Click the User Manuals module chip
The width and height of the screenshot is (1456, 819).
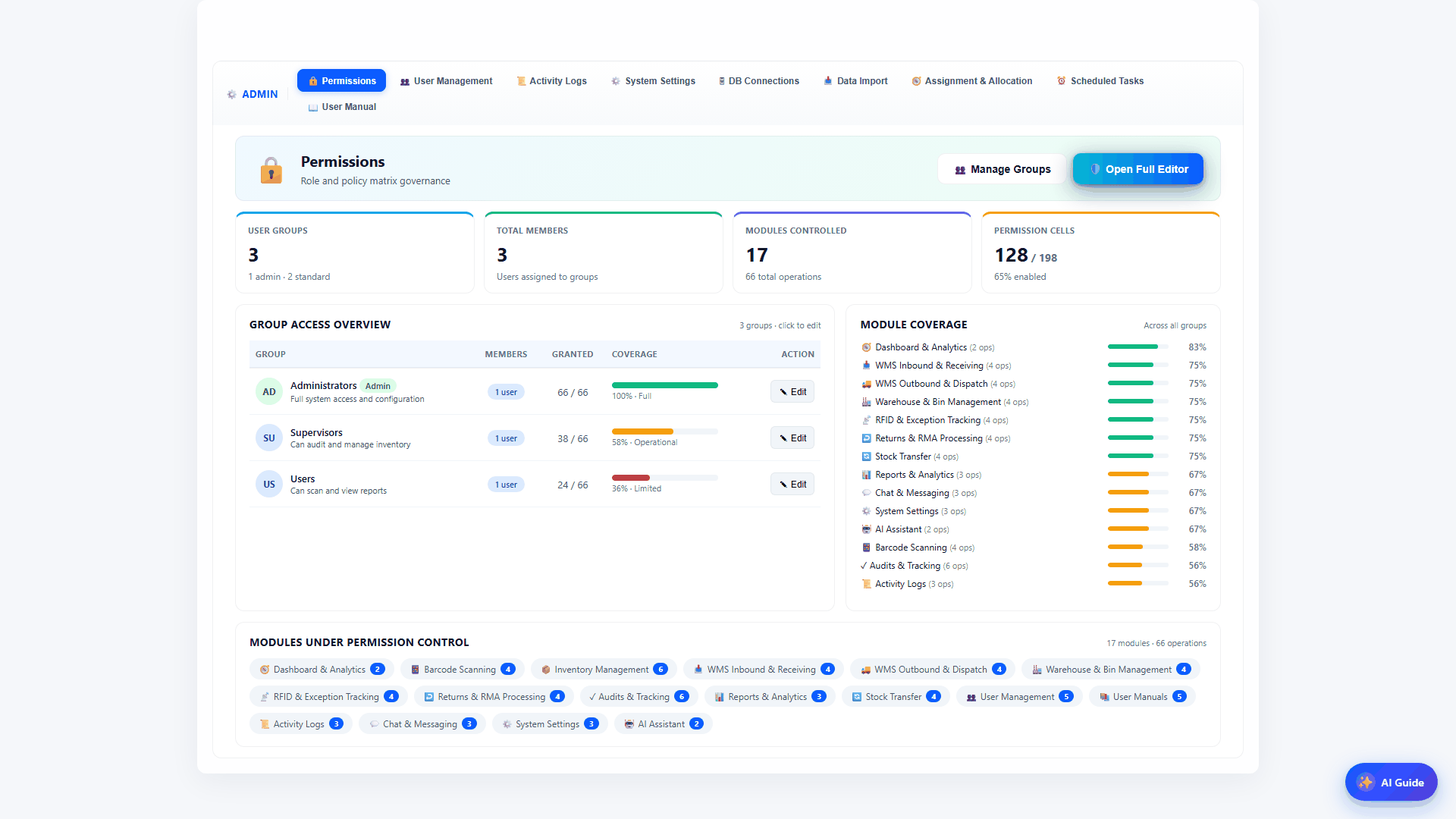click(x=1142, y=697)
